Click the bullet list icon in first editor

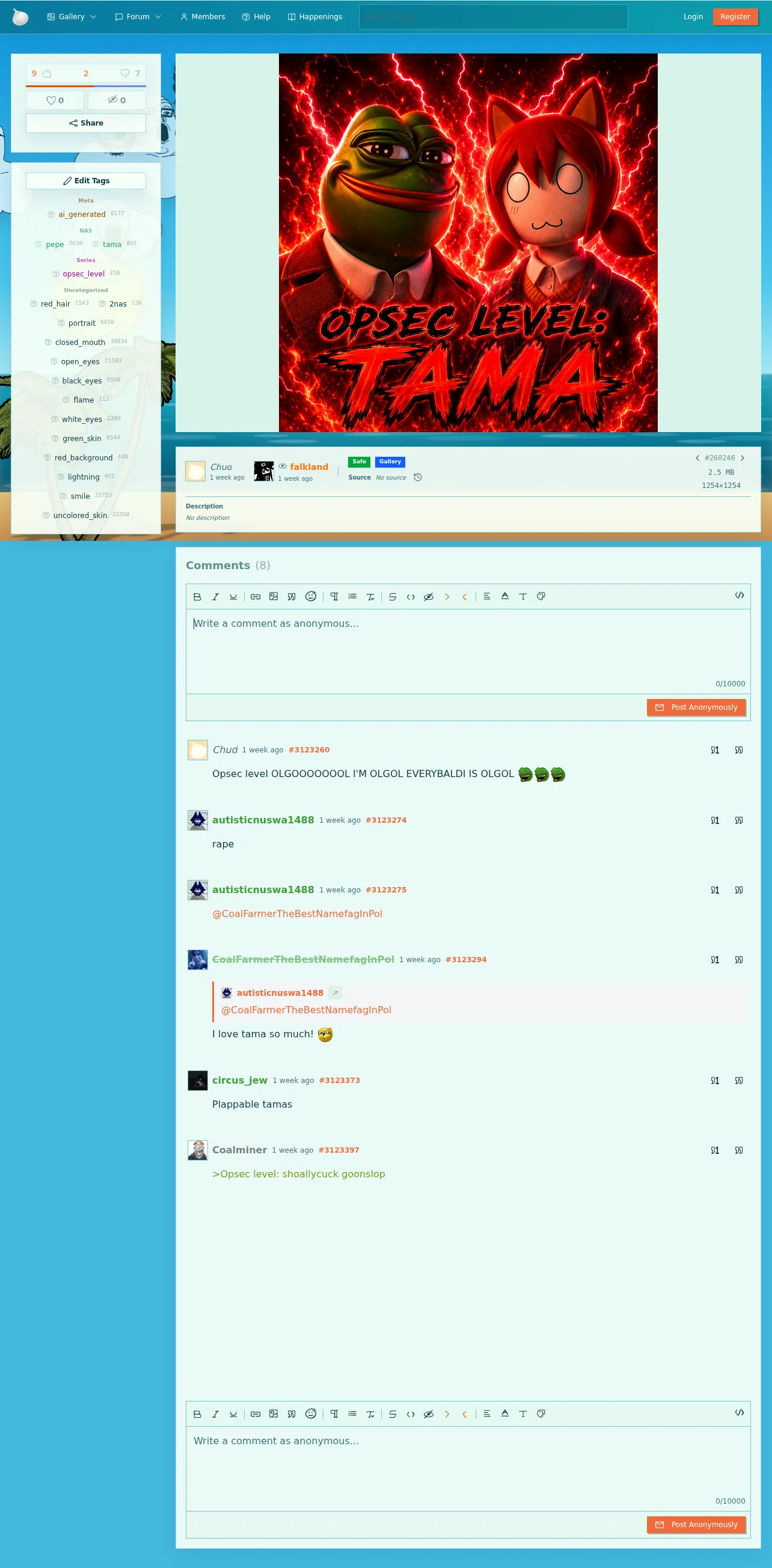pyautogui.click(x=352, y=597)
